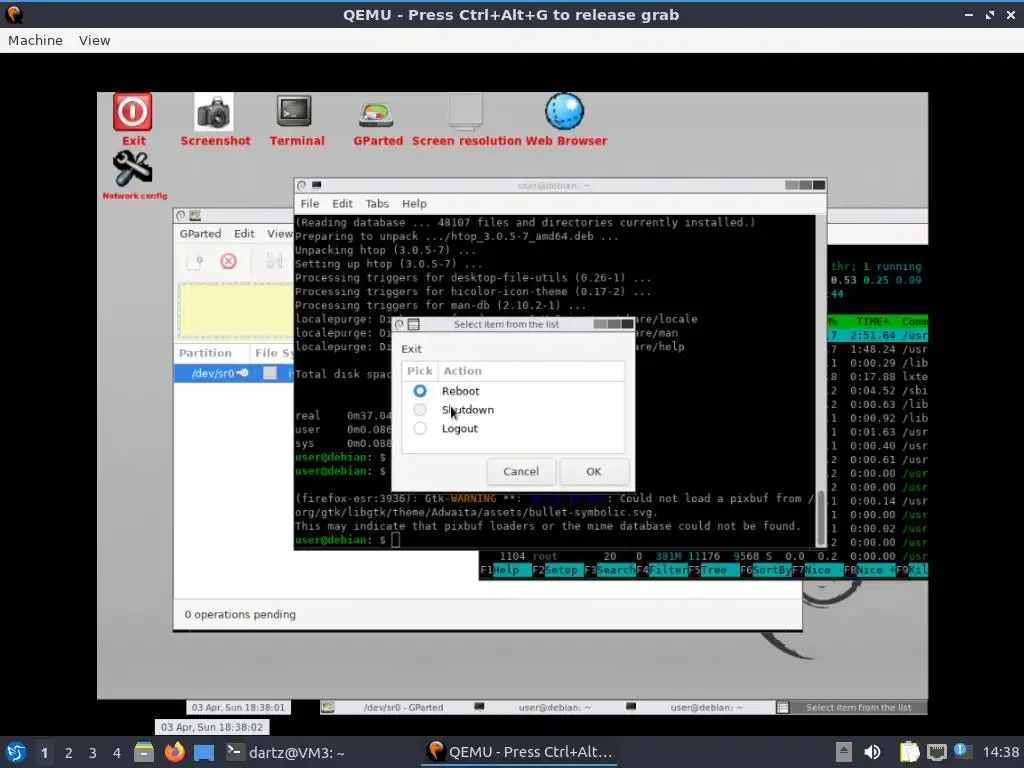1024x768 pixels.
Task: Switch to second user@debian guest taskbar entry
Action: (x=698, y=707)
